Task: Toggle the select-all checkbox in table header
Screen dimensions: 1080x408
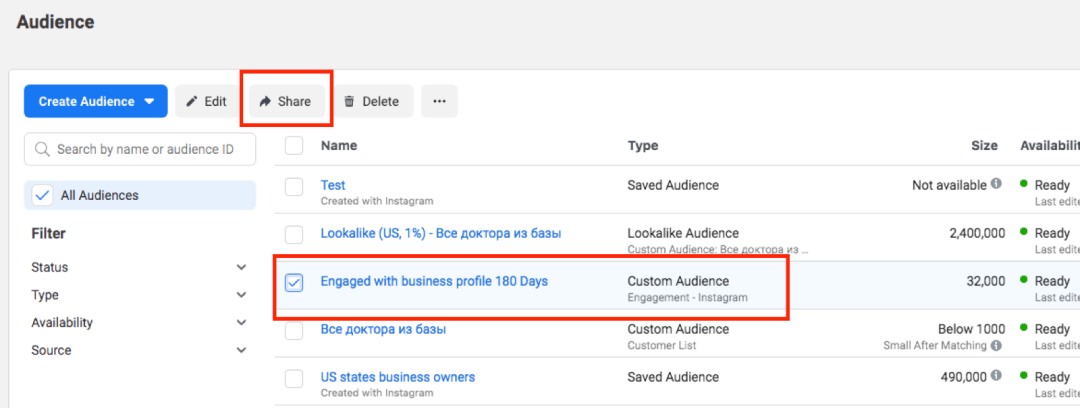Action: 294,146
